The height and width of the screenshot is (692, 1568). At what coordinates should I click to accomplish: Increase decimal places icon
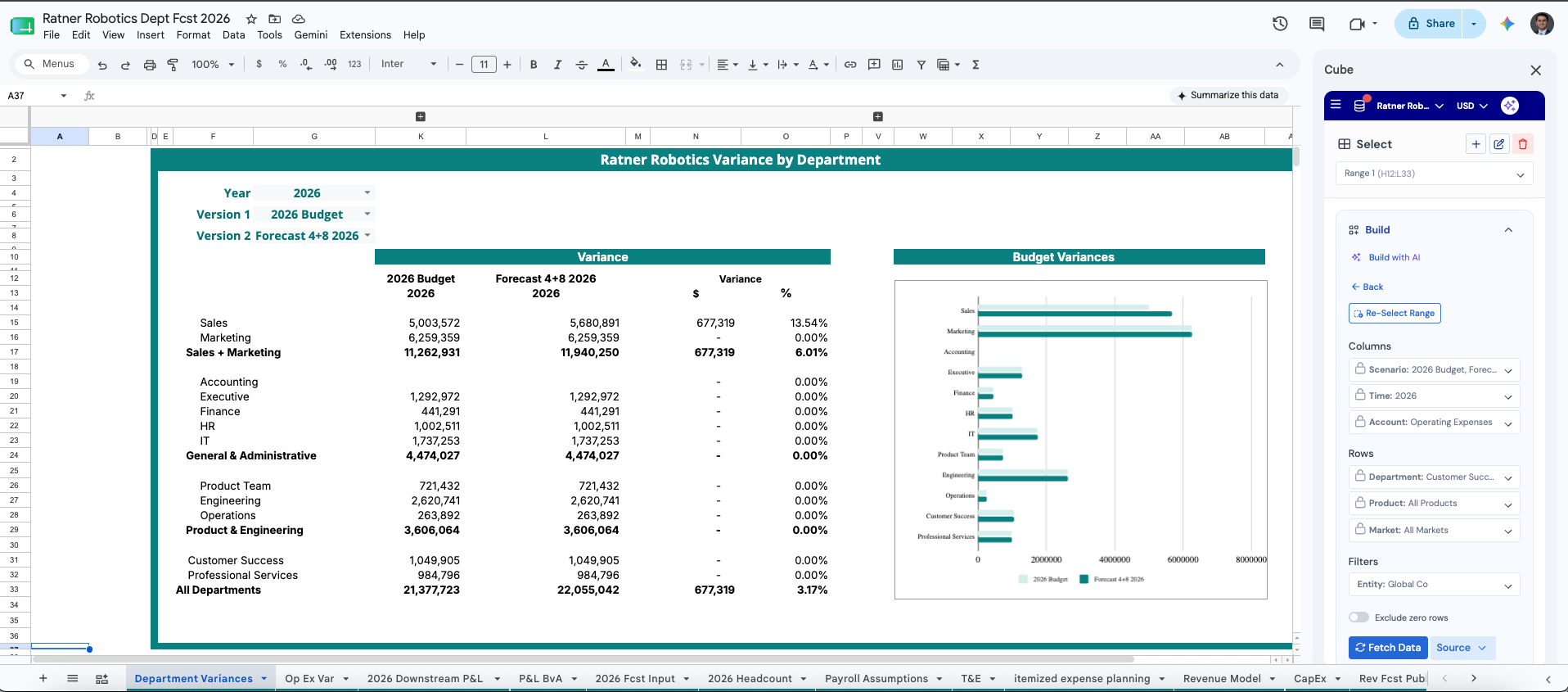tap(331, 64)
